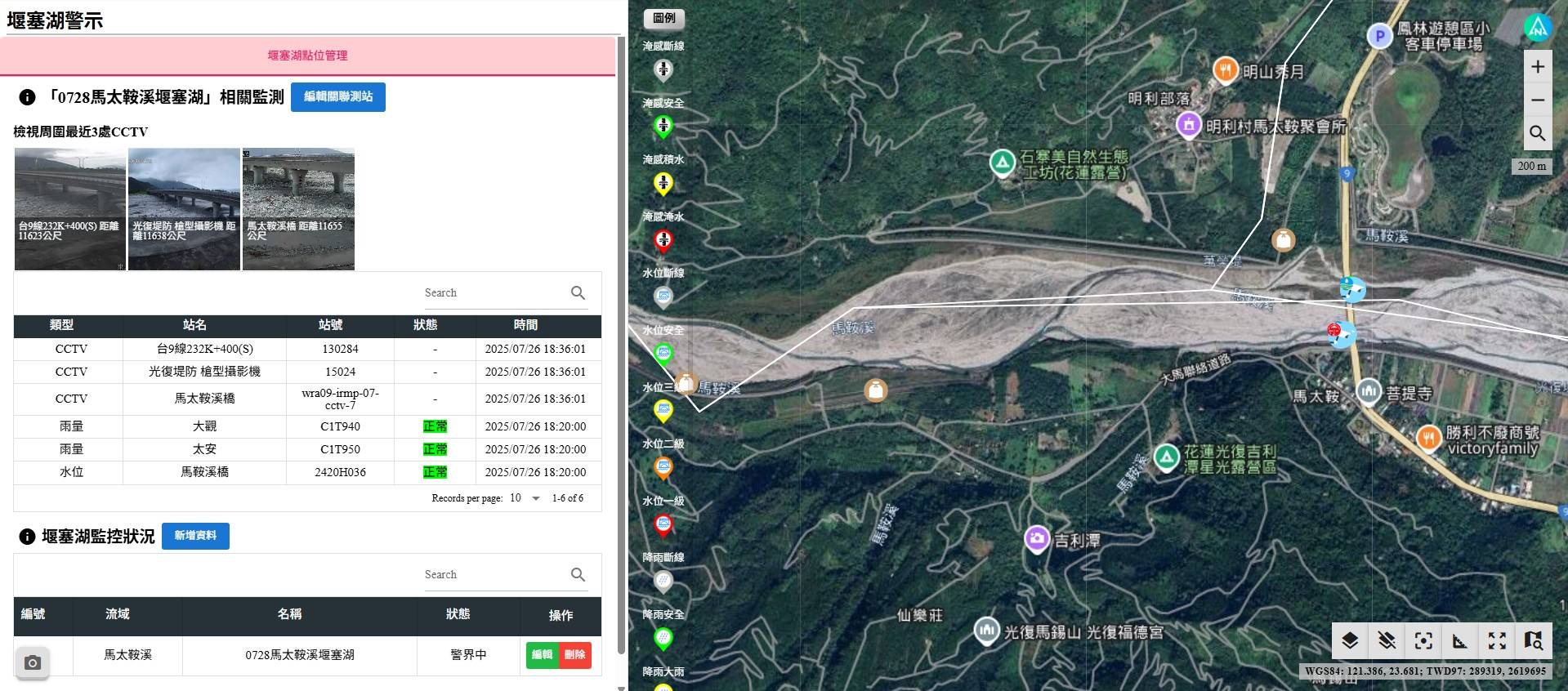Image resolution: width=1568 pixels, height=691 pixels.
Task: Click the north compass icon
Action: point(1537,29)
